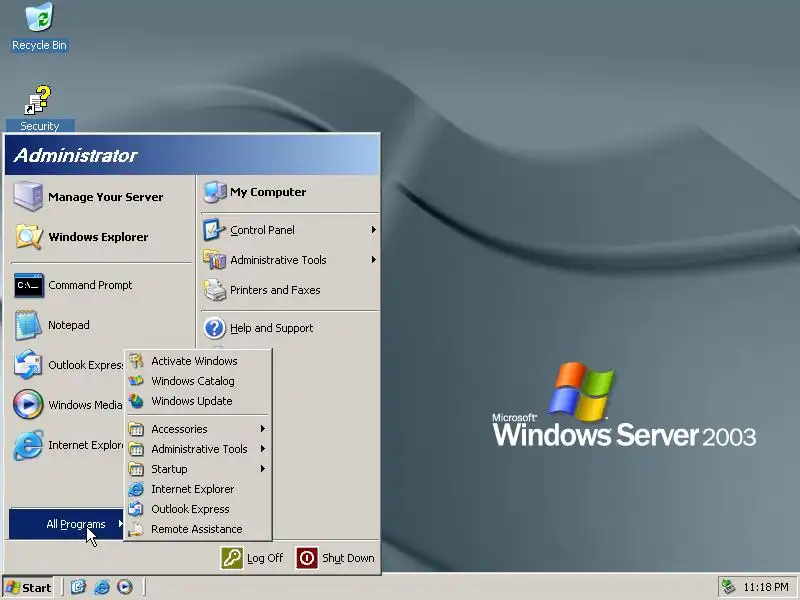Click the Outlook Express envelope icon in left pane
Viewport: 800px width, 600px height.
pyautogui.click(x=28, y=365)
